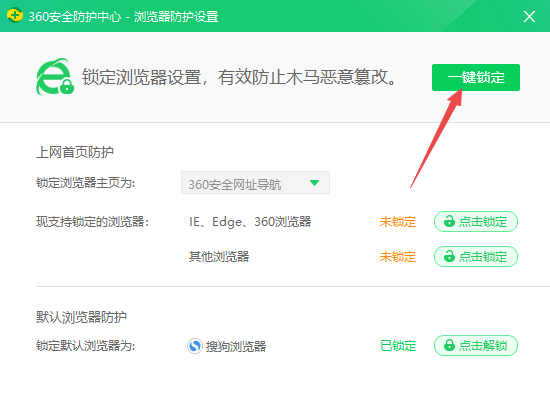Click 点击锁定 for 其他浏览器
The image size is (550, 395).
click(x=476, y=256)
